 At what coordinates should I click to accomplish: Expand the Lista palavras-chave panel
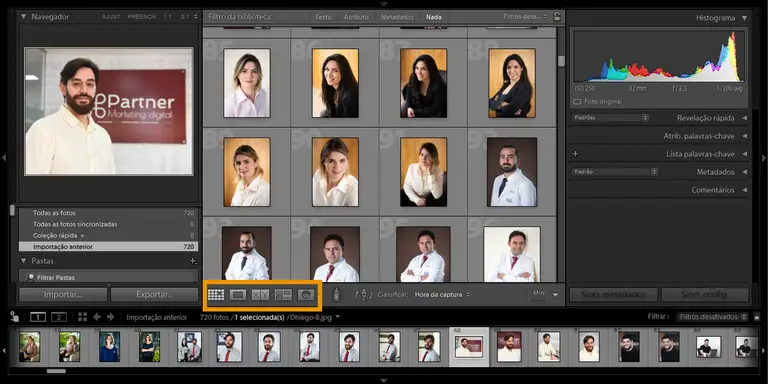[744, 154]
